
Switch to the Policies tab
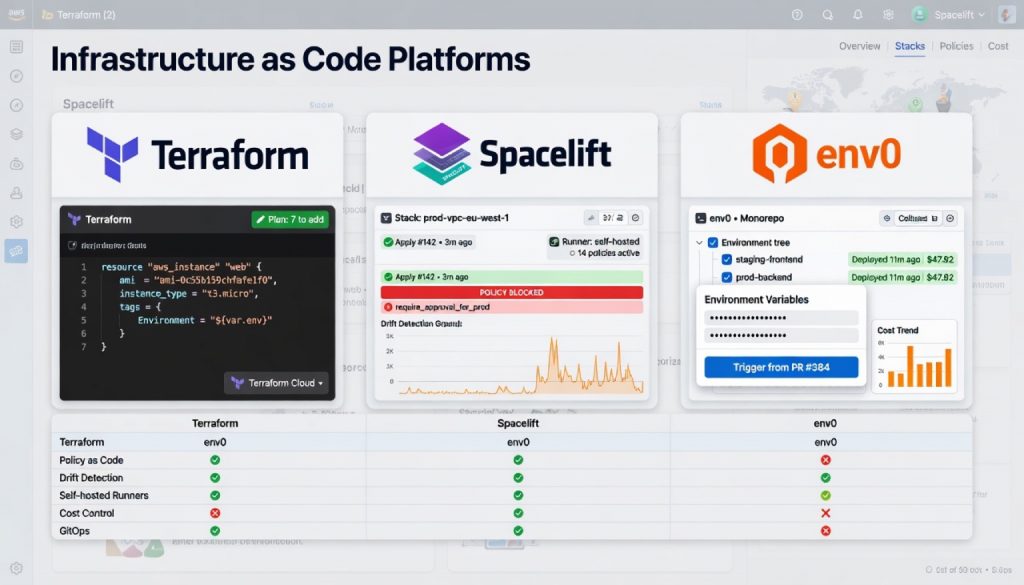pyautogui.click(x=956, y=46)
